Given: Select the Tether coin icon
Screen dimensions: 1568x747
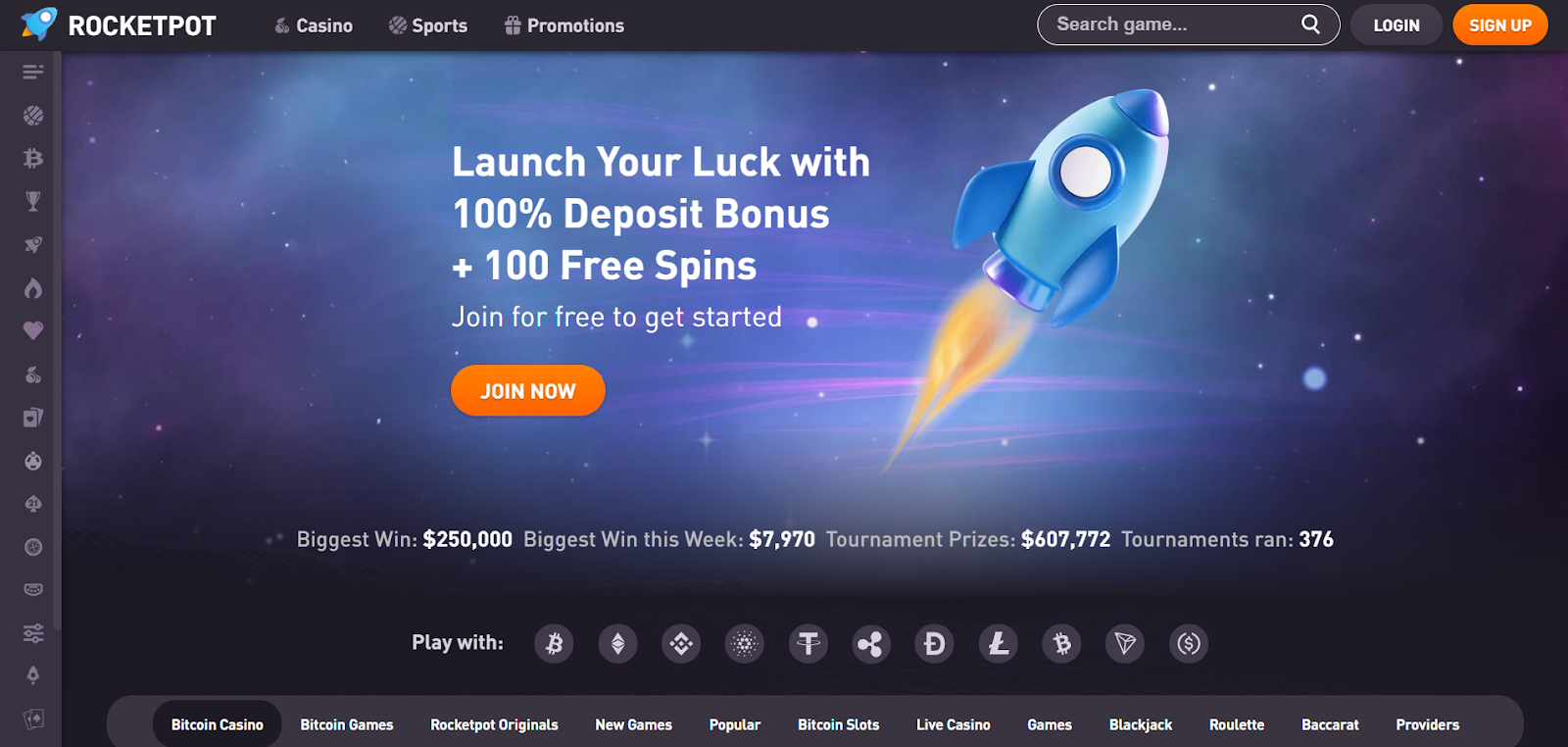Looking at the screenshot, I should tap(808, 644).
